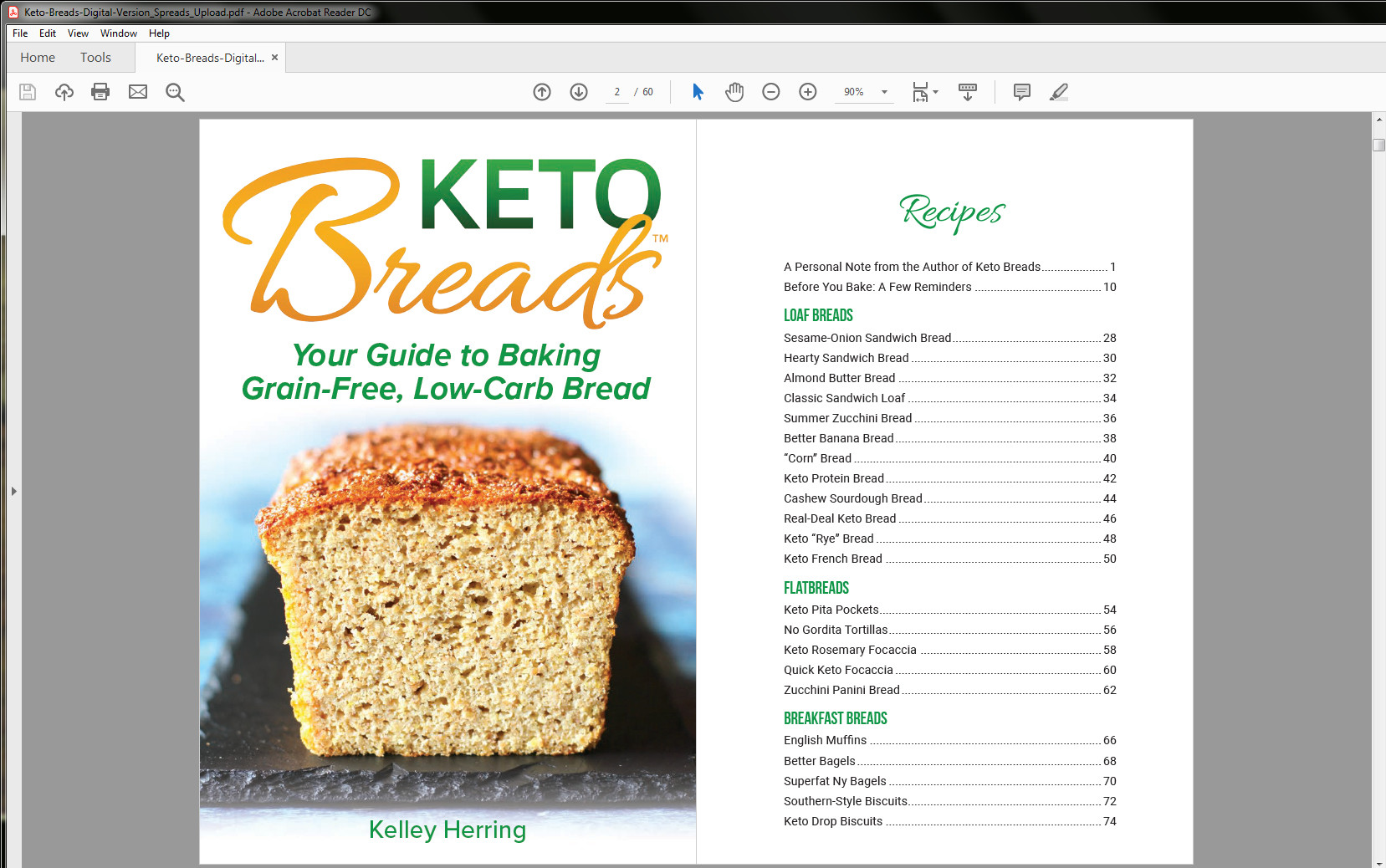
Task: Go to next page arrow
Action: point(579,92)
